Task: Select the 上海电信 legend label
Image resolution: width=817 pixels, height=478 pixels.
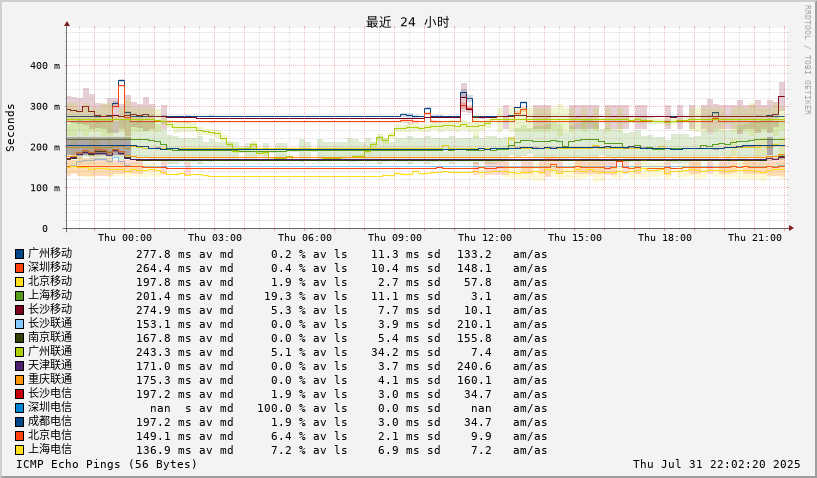Action: pyautogui.click(x=50, y=450)
